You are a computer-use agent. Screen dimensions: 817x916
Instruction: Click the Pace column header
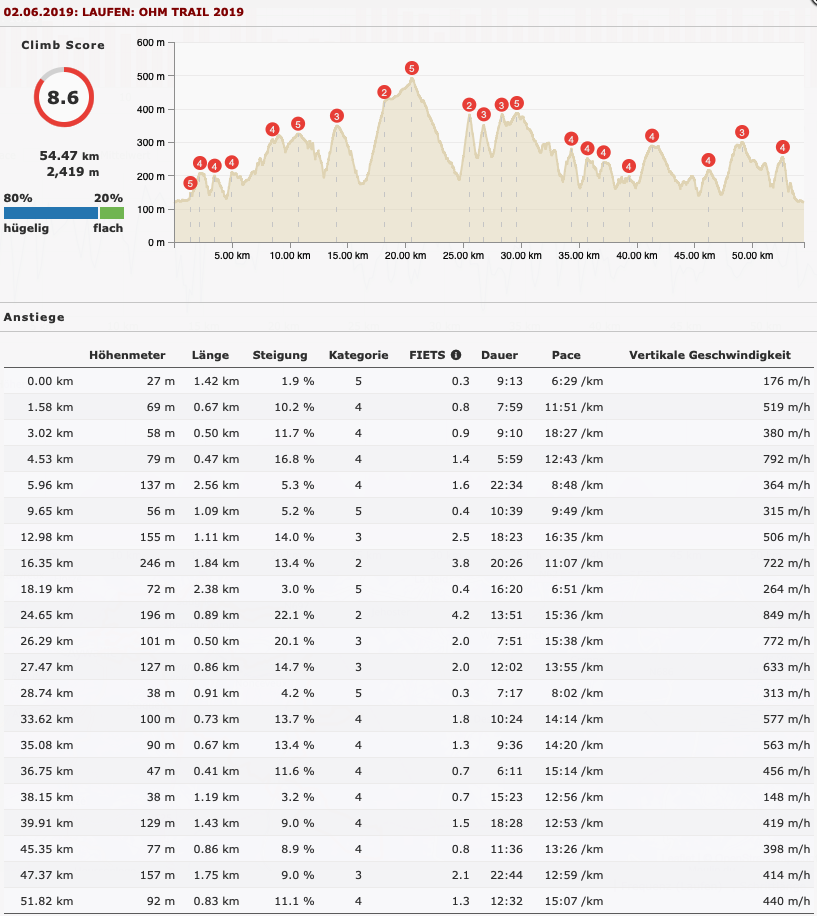point(566,355)
